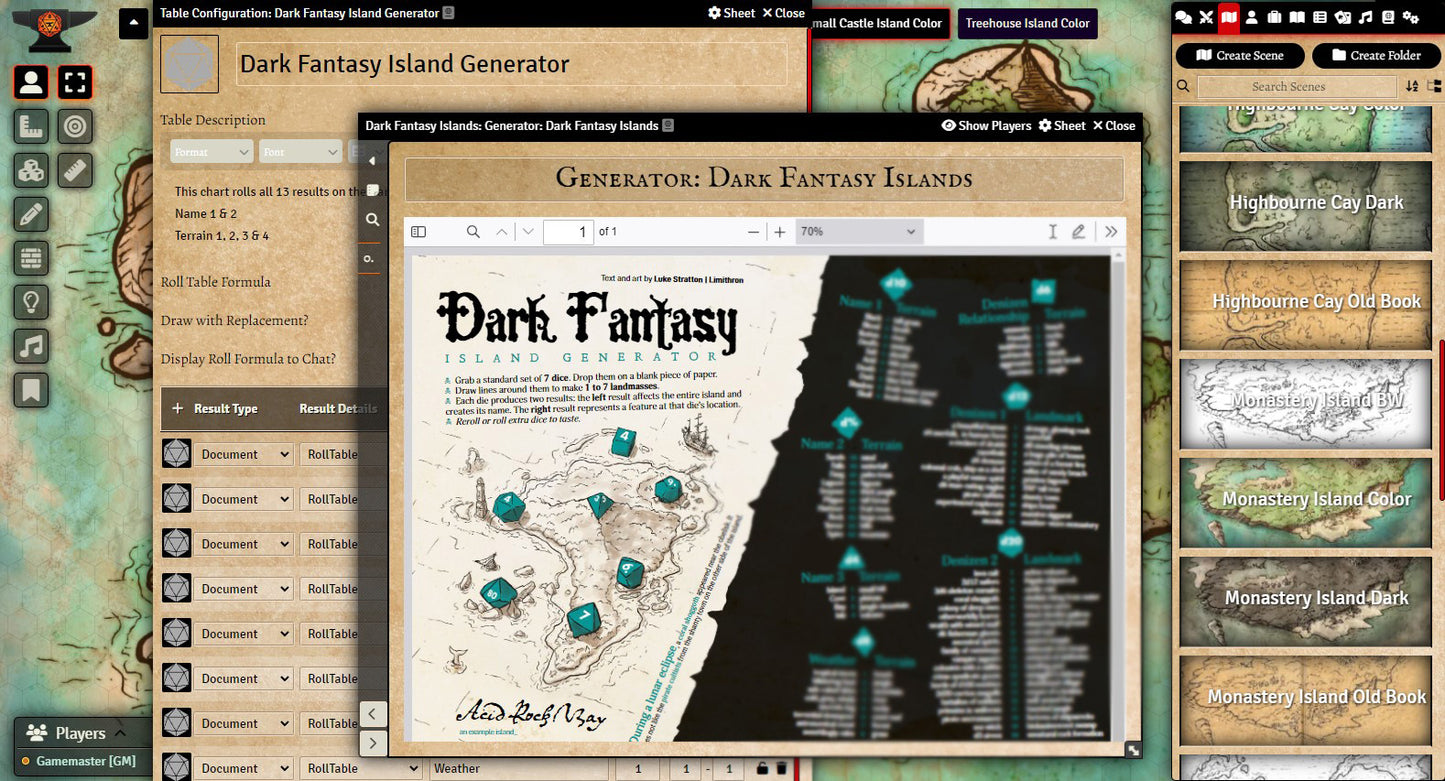Select the Journal Notes bookmark tool

point(31,389)
